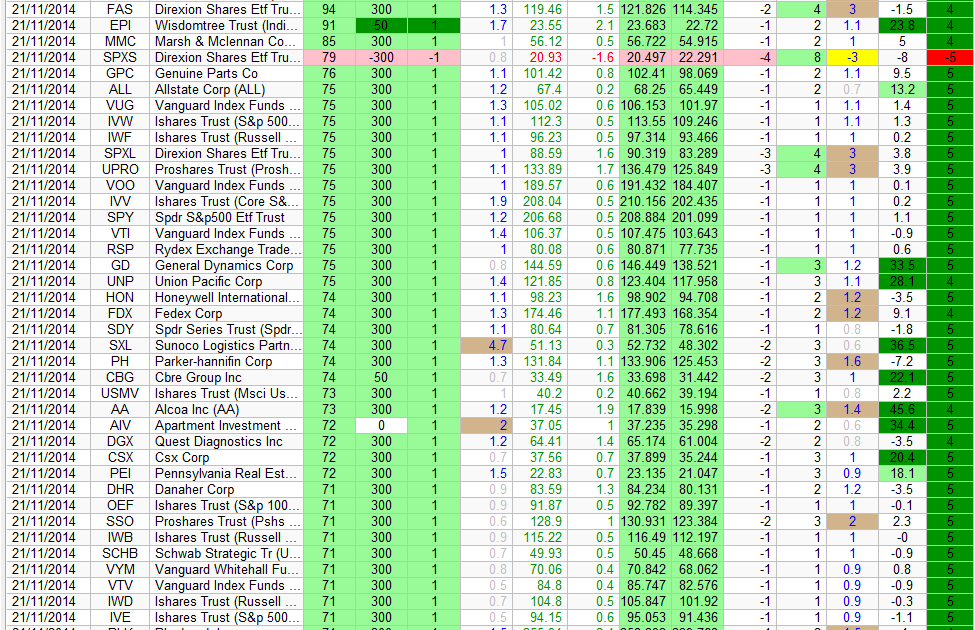The width and height of the screenshot is (975, 630).
Task: Click the Csx Corp name cell
Action: (x=228, y=457)
